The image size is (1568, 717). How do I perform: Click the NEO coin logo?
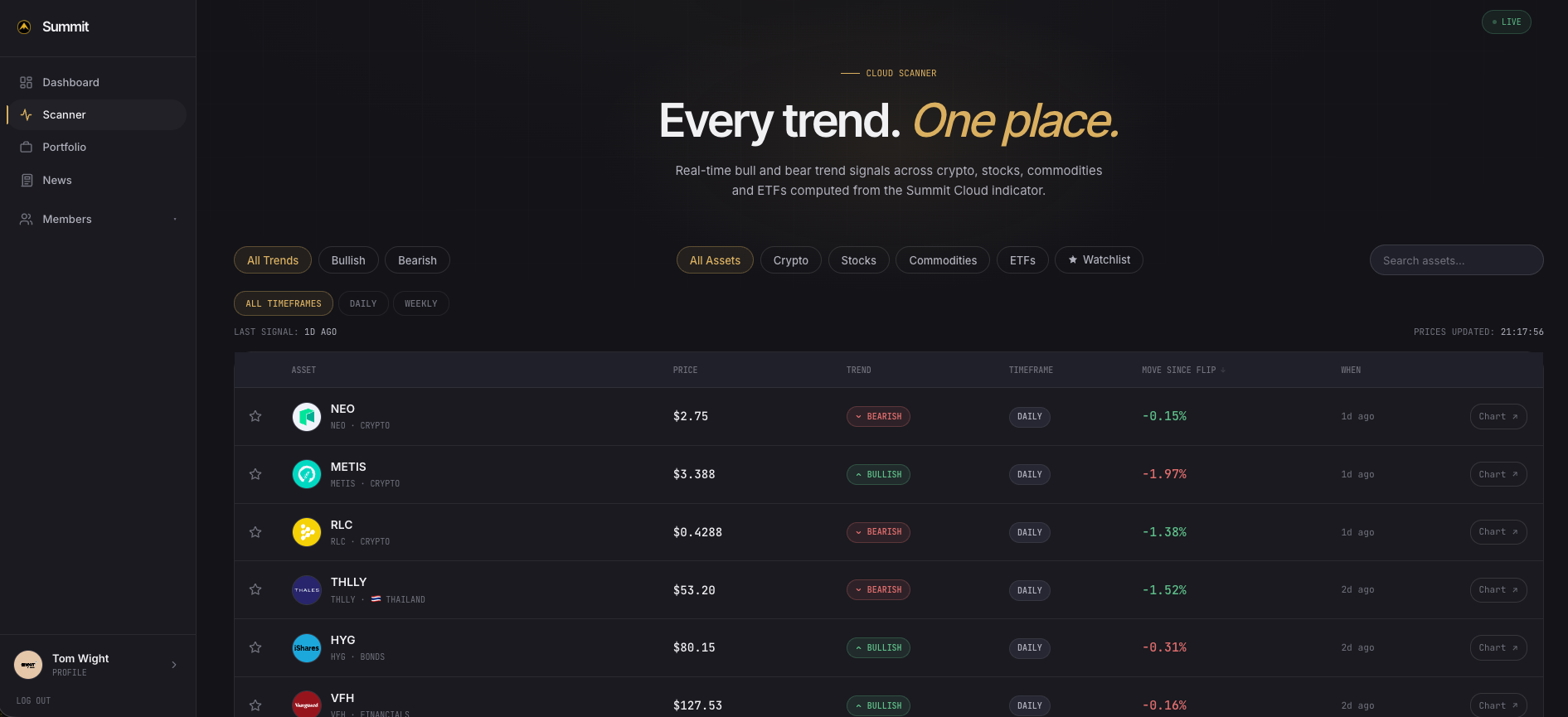[307, 416]
